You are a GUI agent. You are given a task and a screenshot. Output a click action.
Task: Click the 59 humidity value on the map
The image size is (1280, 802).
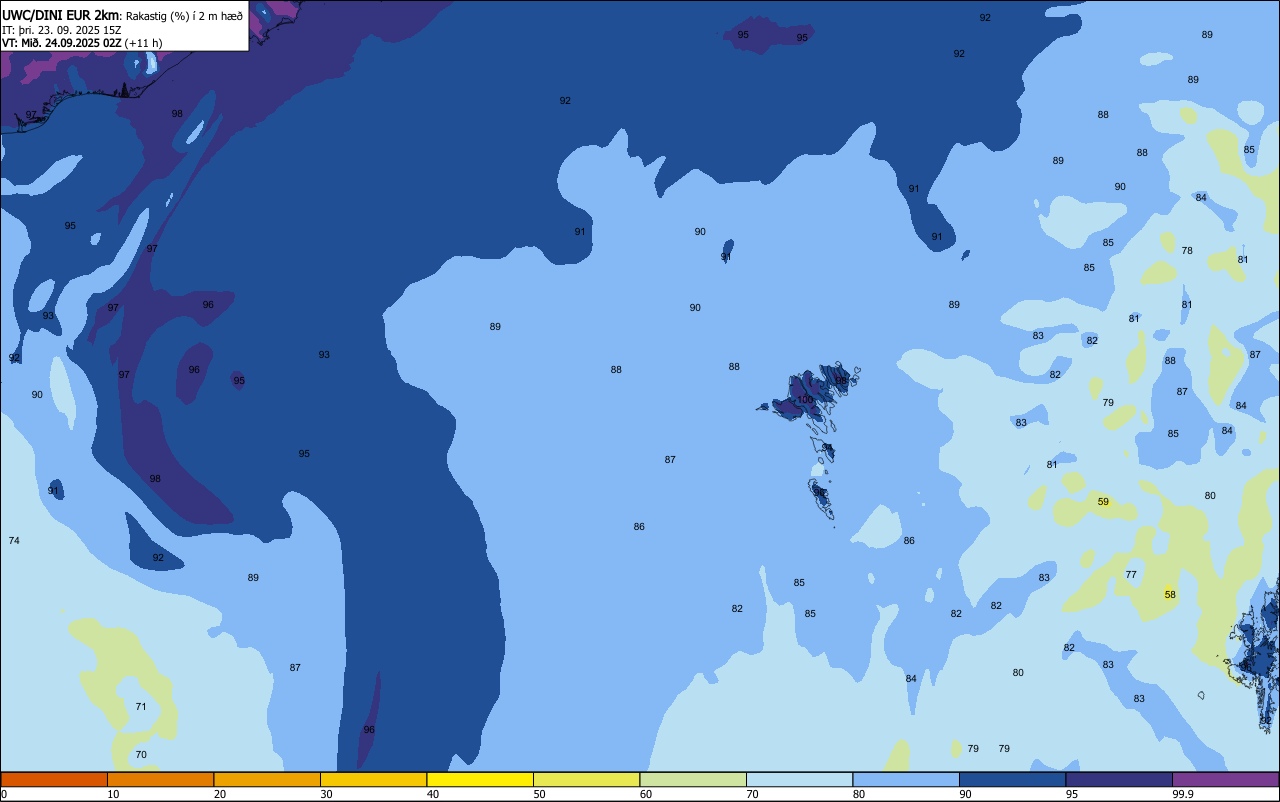pyautogui.click(x=1103, y=502)
